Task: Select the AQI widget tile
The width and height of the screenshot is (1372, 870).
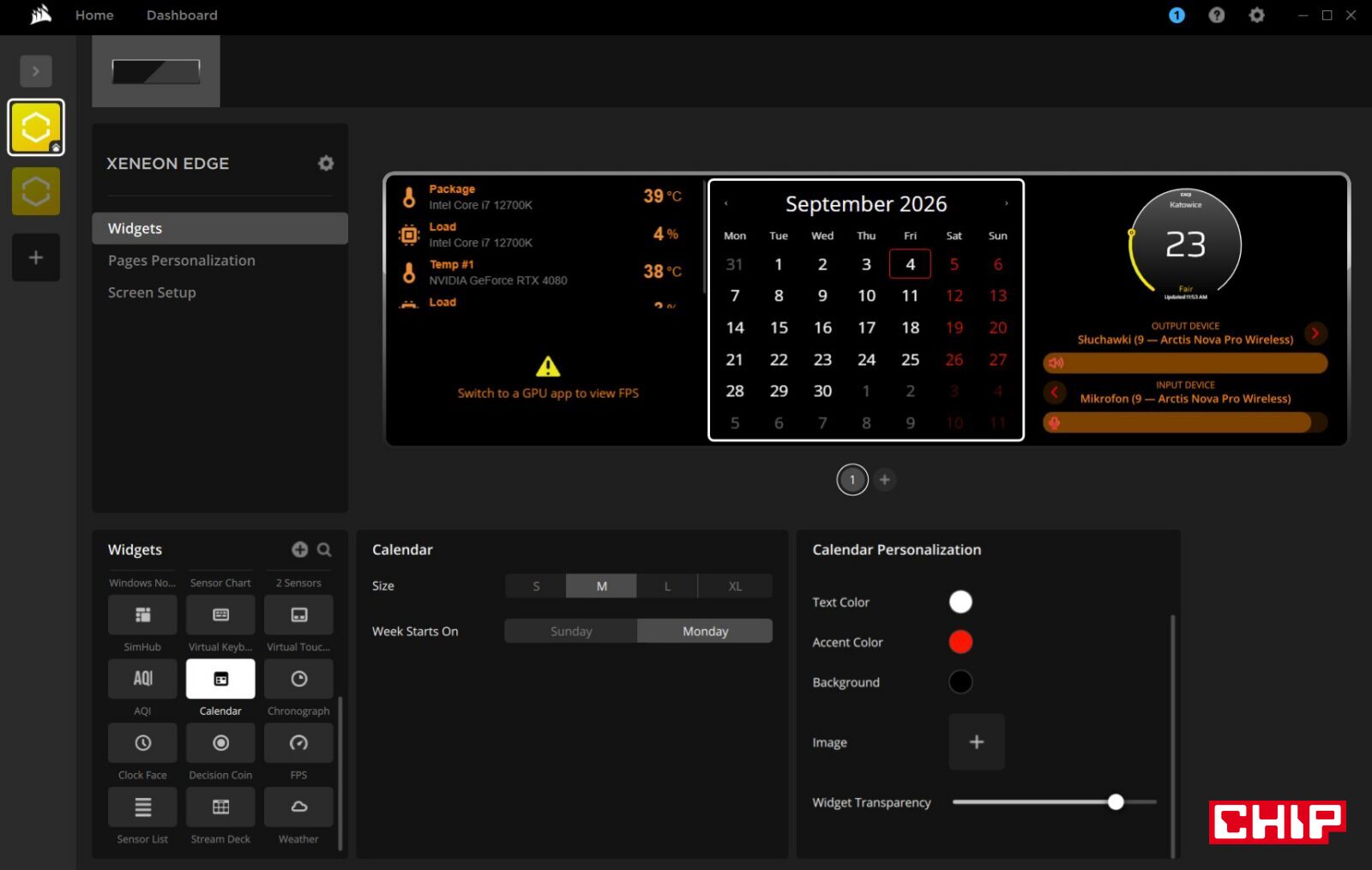Action: 142,679
